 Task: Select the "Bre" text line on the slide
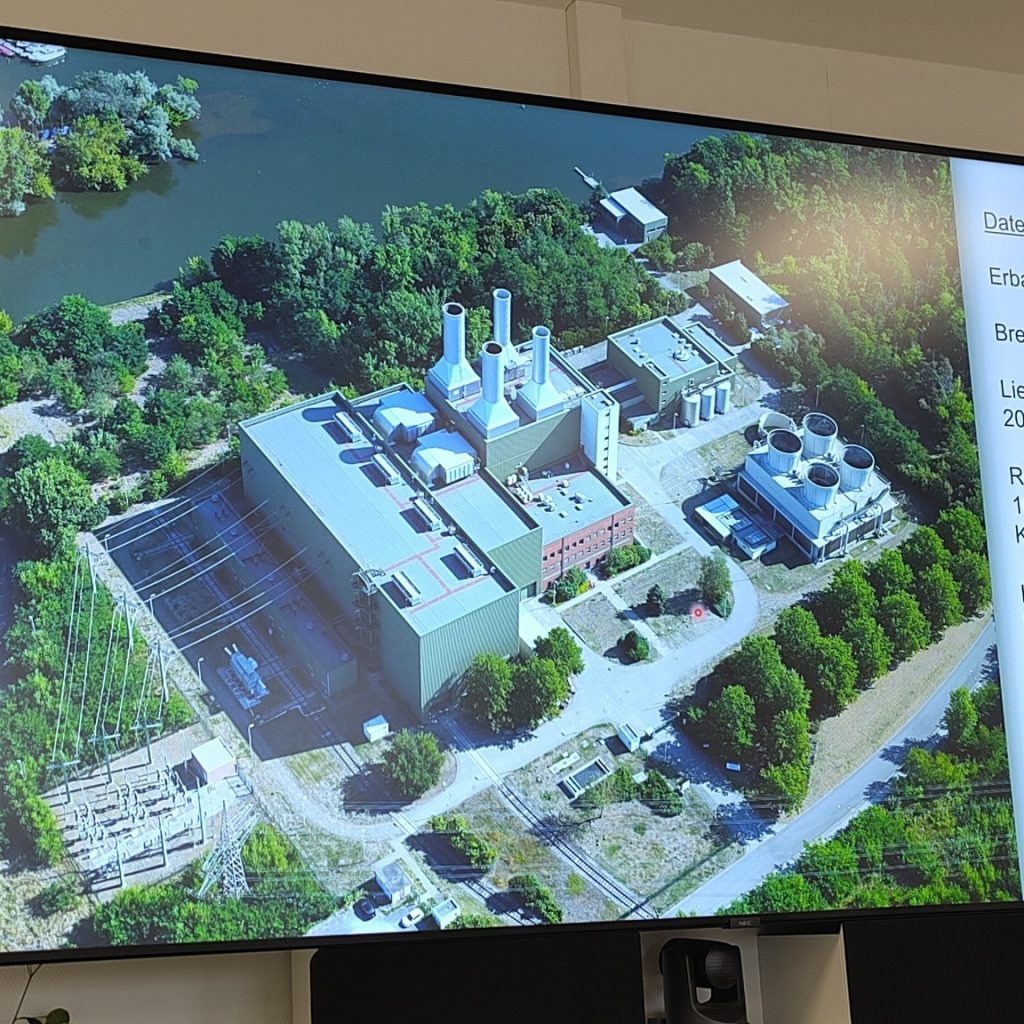(x=1008, y=332)
